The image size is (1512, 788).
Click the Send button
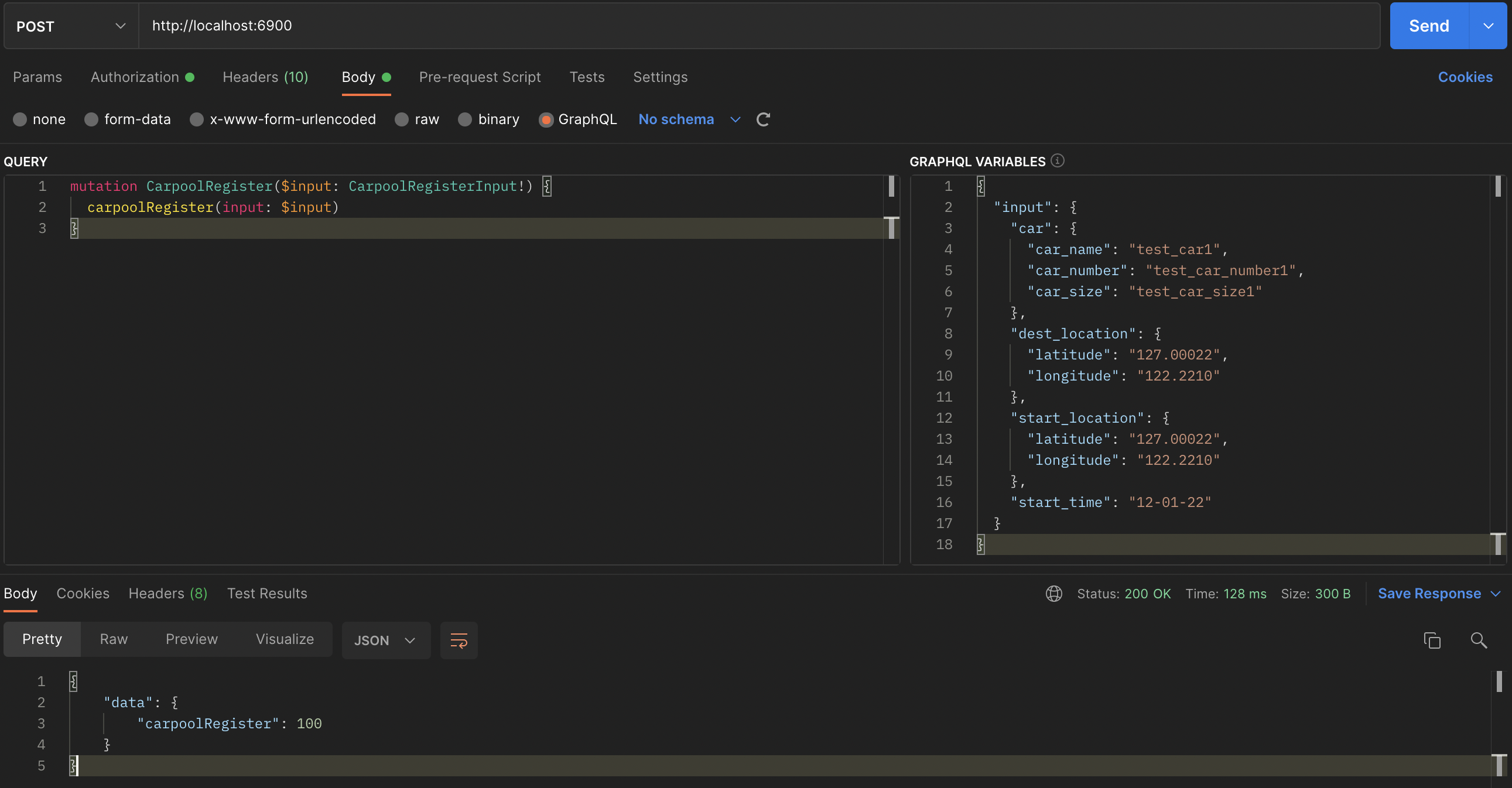click(1429, 26)
